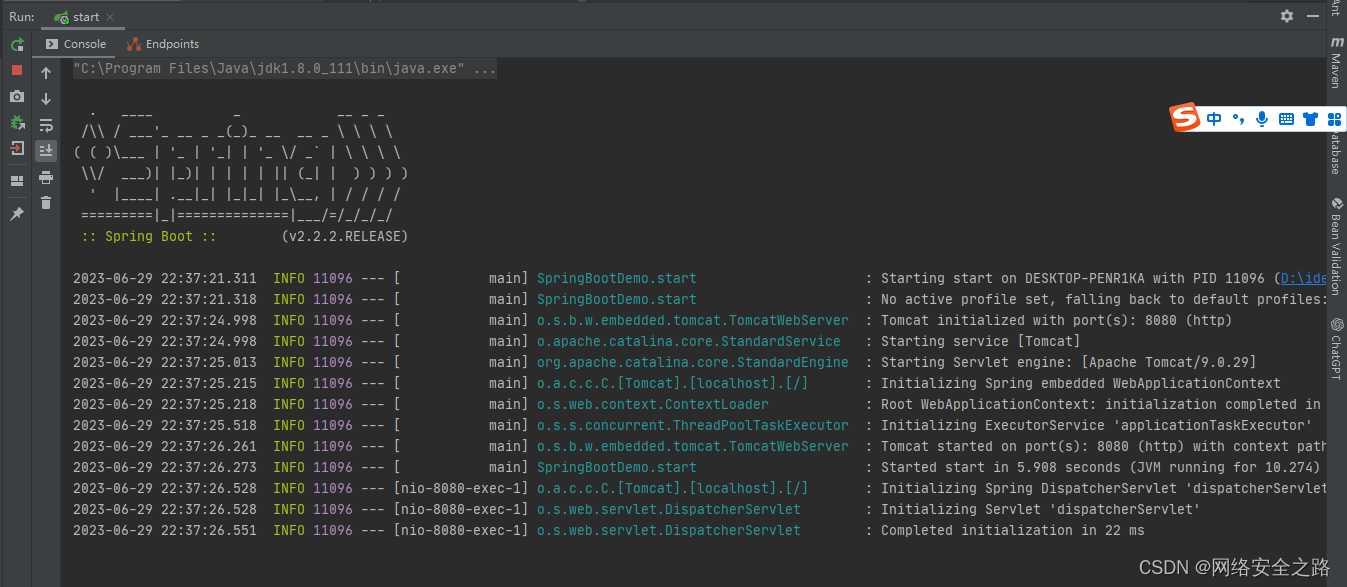Jump to previous message with up arrow
This screenshot has width=1347, height=587.
(46, 73)
